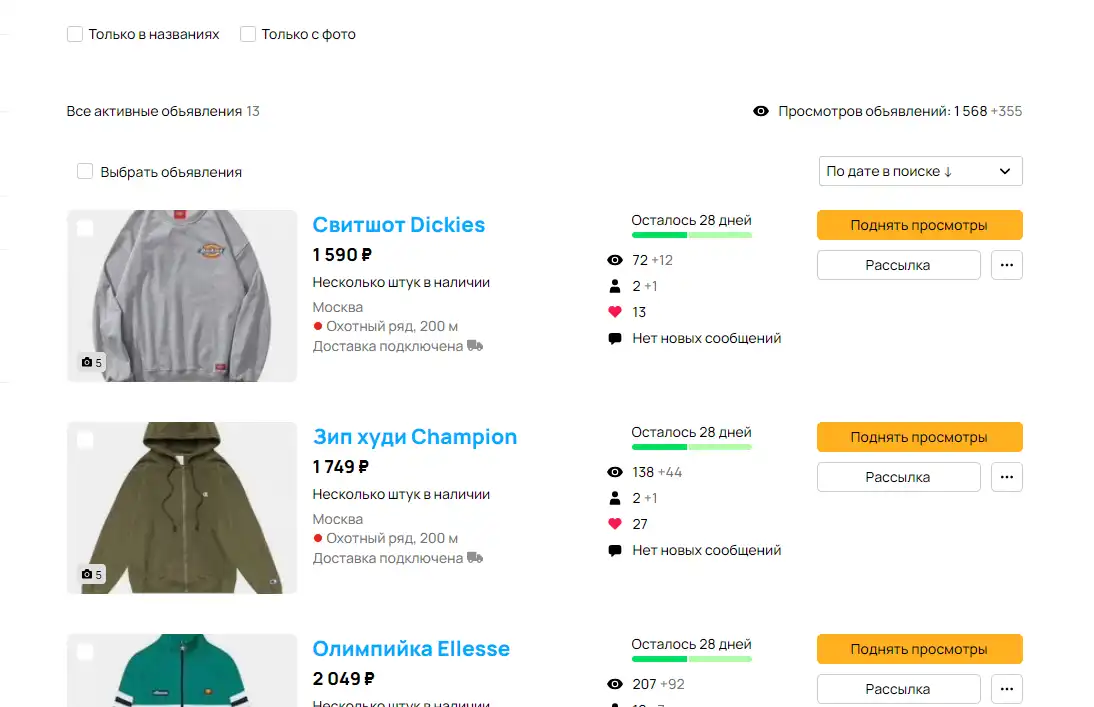1094x707 pixels.
Task: Click the eye icon beside Просмотров объявлений
Action: [760, 111]
